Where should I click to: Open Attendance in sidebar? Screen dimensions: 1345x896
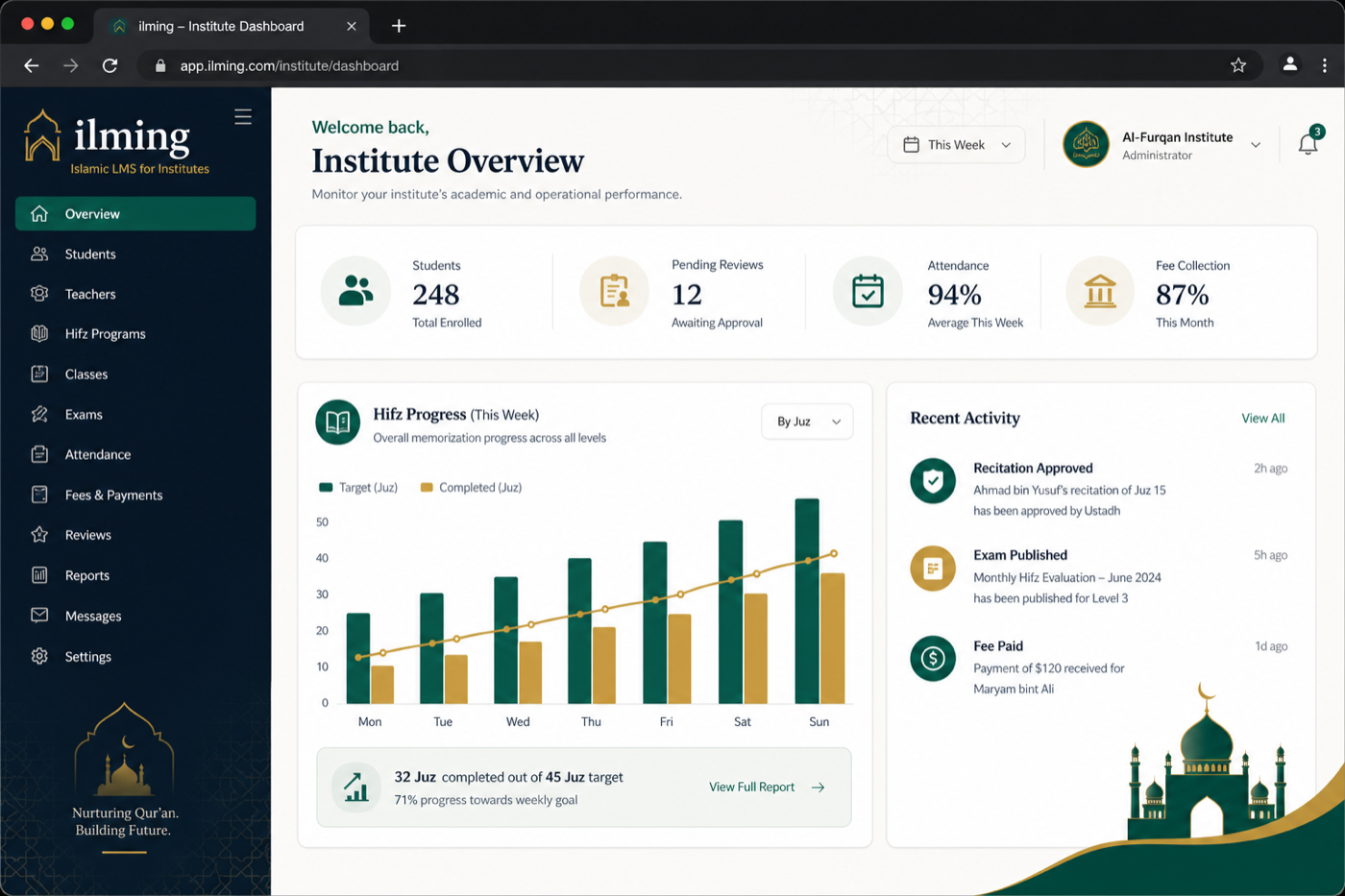tap(135, 455)
